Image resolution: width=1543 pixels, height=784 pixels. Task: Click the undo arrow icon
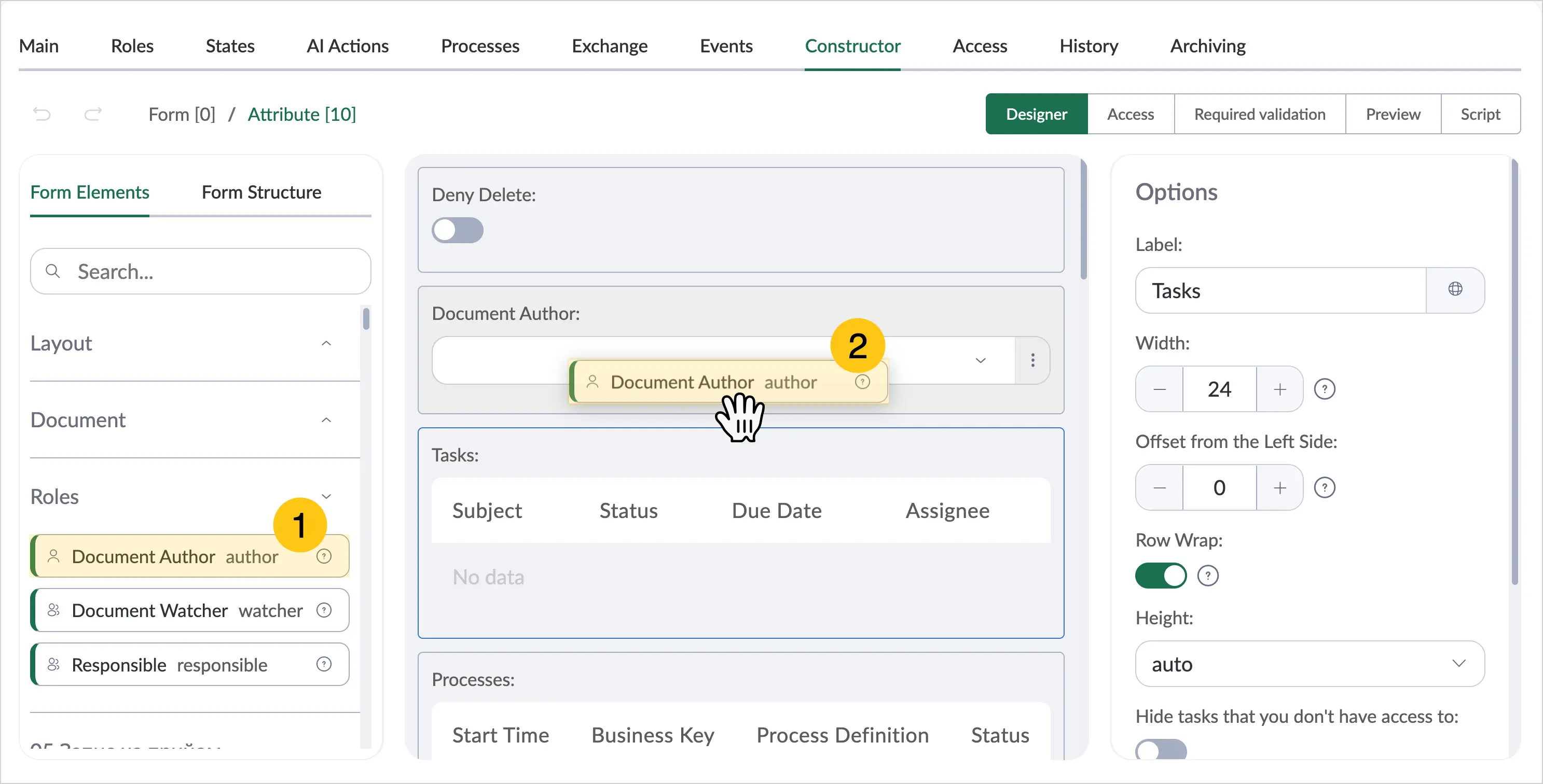[42, 114]
